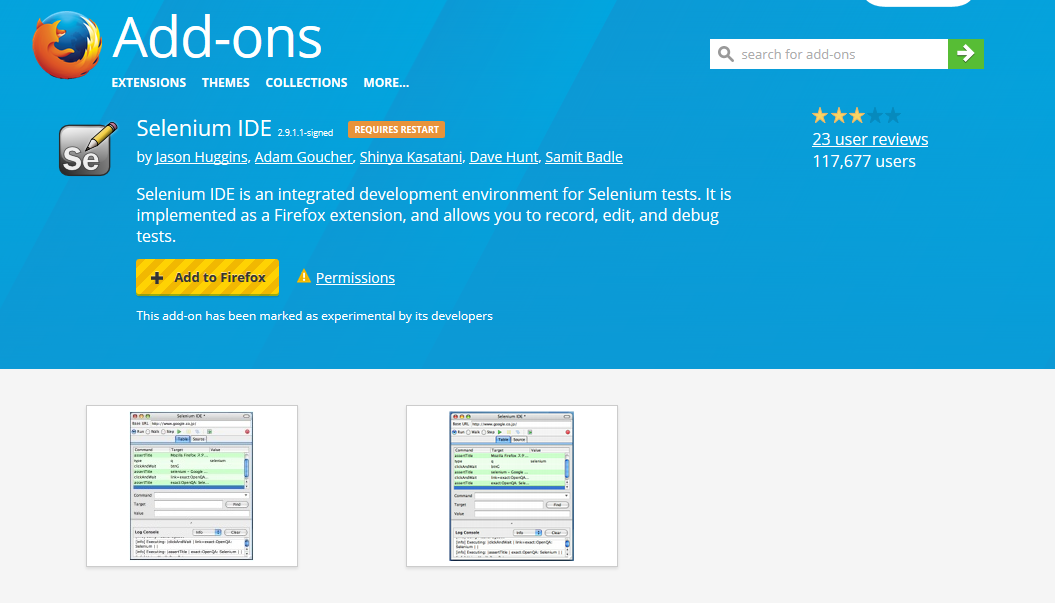Open author Samit Badle's profile
This screenshot has width=1055, height=612.
pyautogui.click(x=583, y=157)
